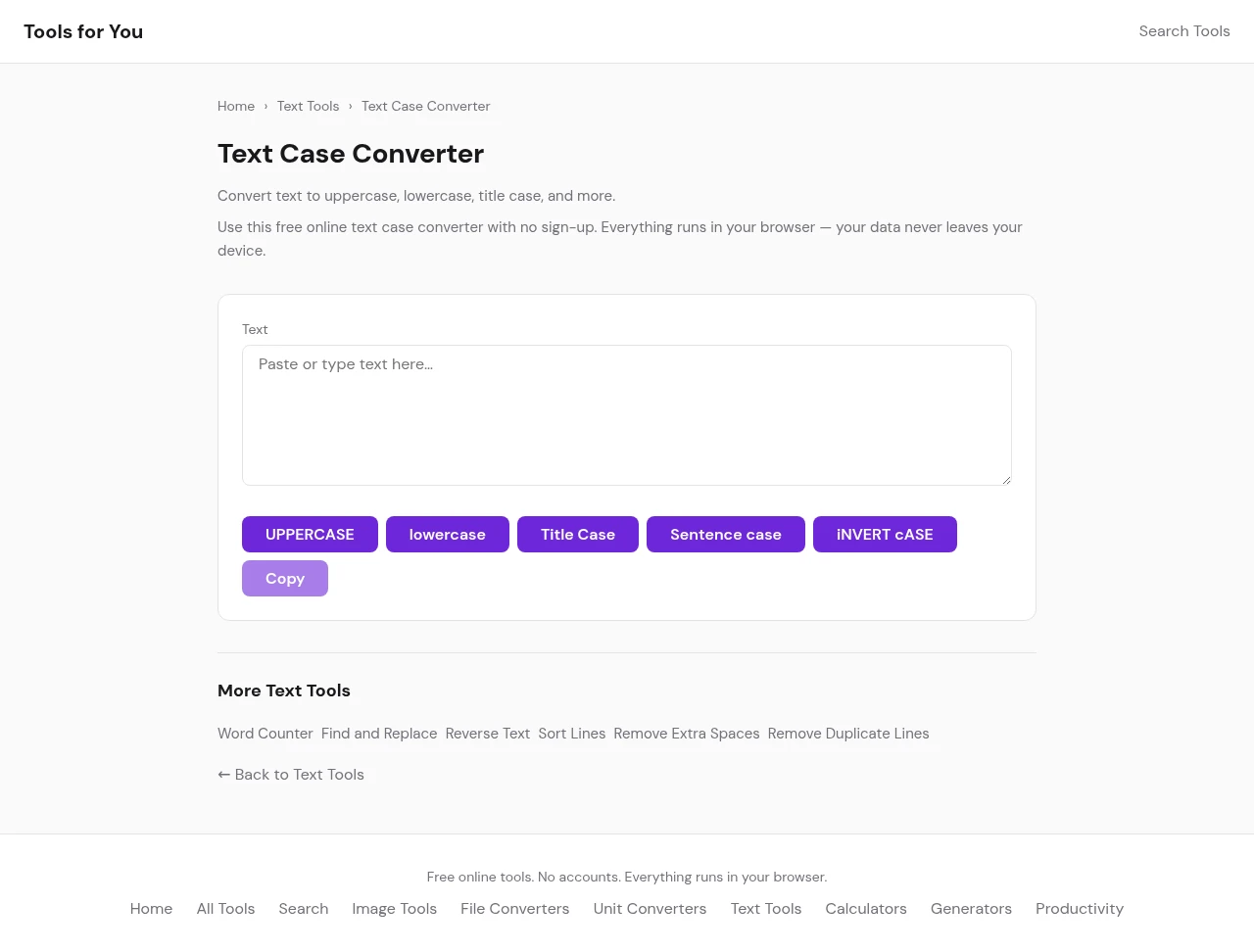Open the Find and Replace tool
The width and height of the screenshot is (1254, 952).
click(379, 734)
